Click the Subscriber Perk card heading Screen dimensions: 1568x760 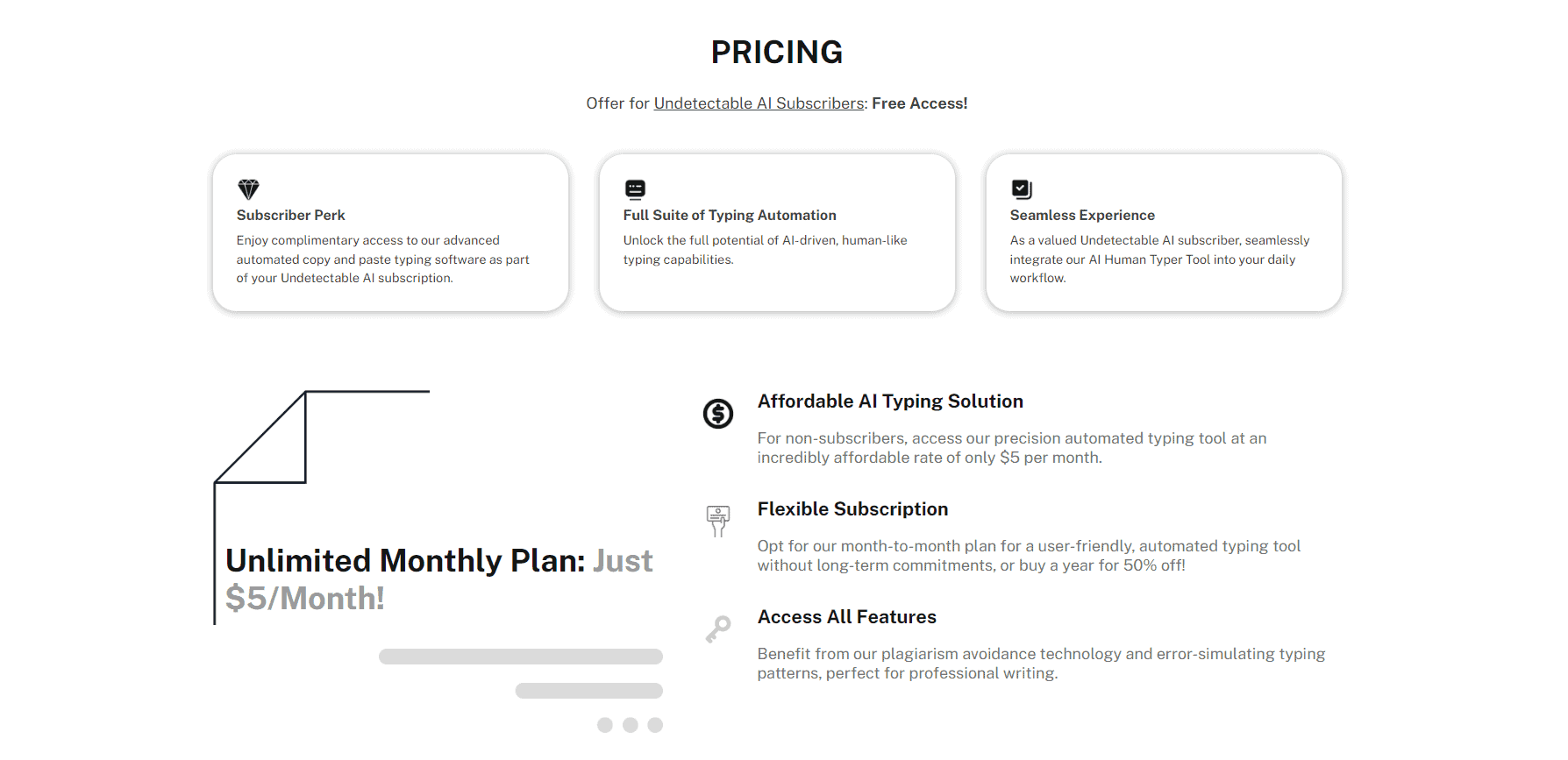pos(290,216)
